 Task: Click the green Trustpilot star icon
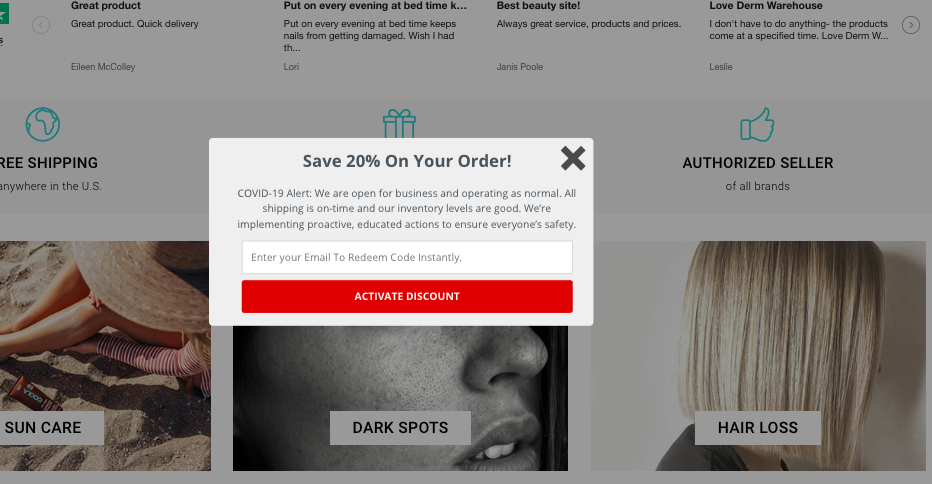point(4,14)
